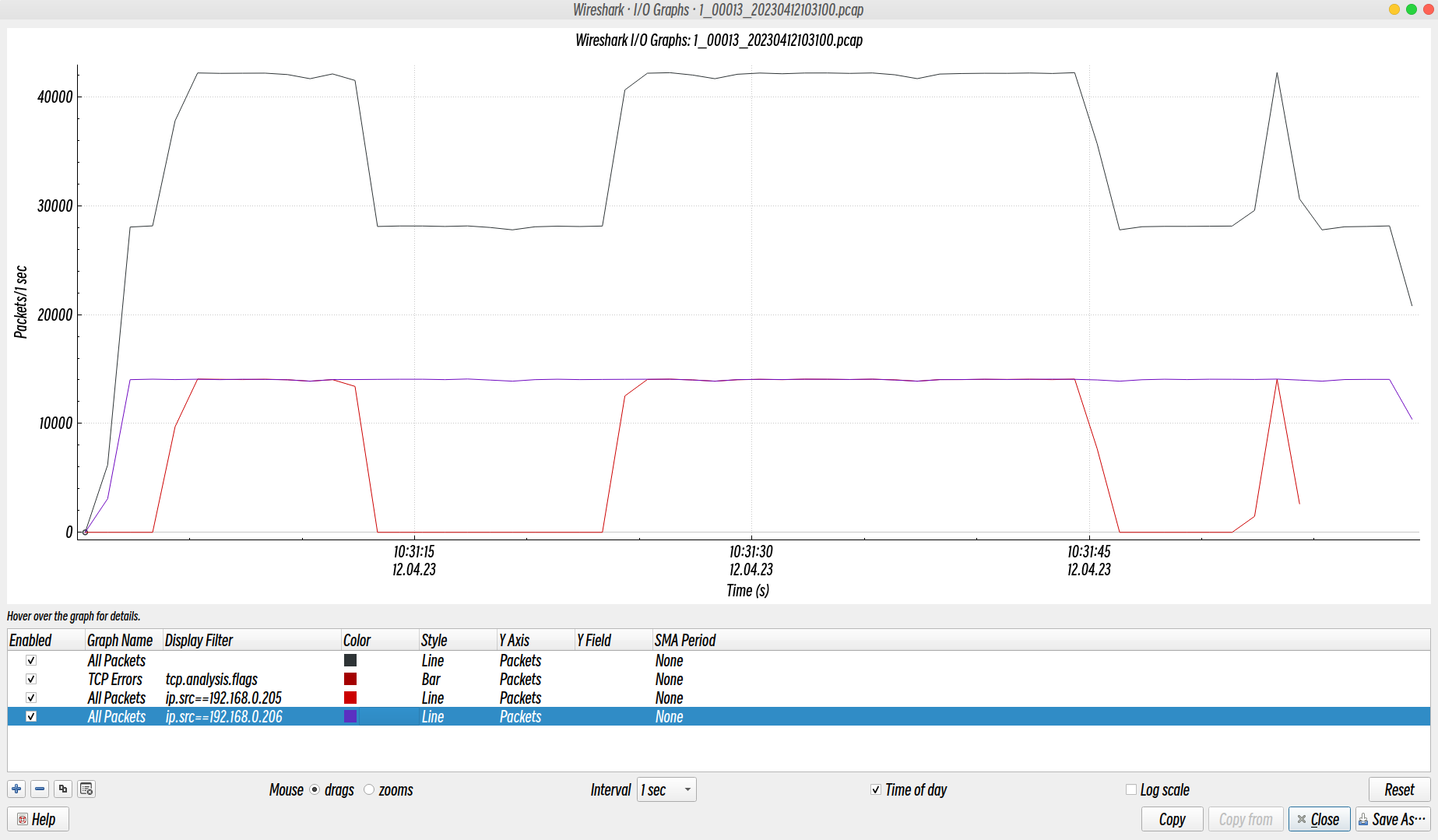Click the tcp.analysis.flags filter text

coord(212,679)
